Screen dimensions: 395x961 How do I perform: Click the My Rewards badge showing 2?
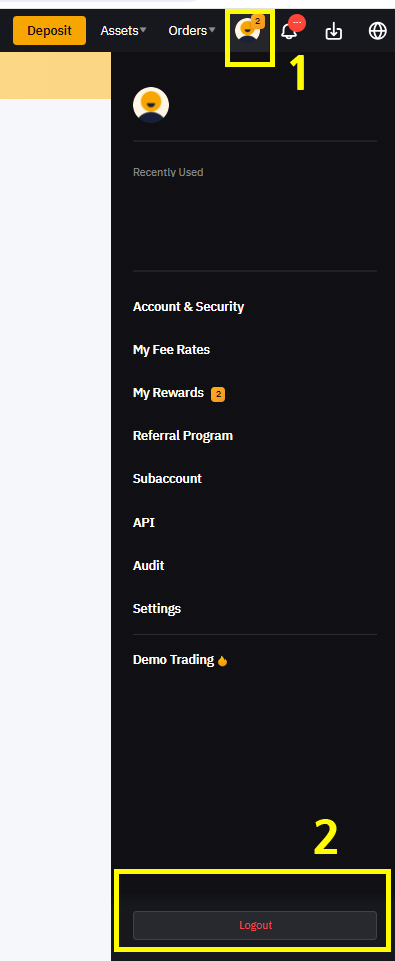[x=218, y=394]
